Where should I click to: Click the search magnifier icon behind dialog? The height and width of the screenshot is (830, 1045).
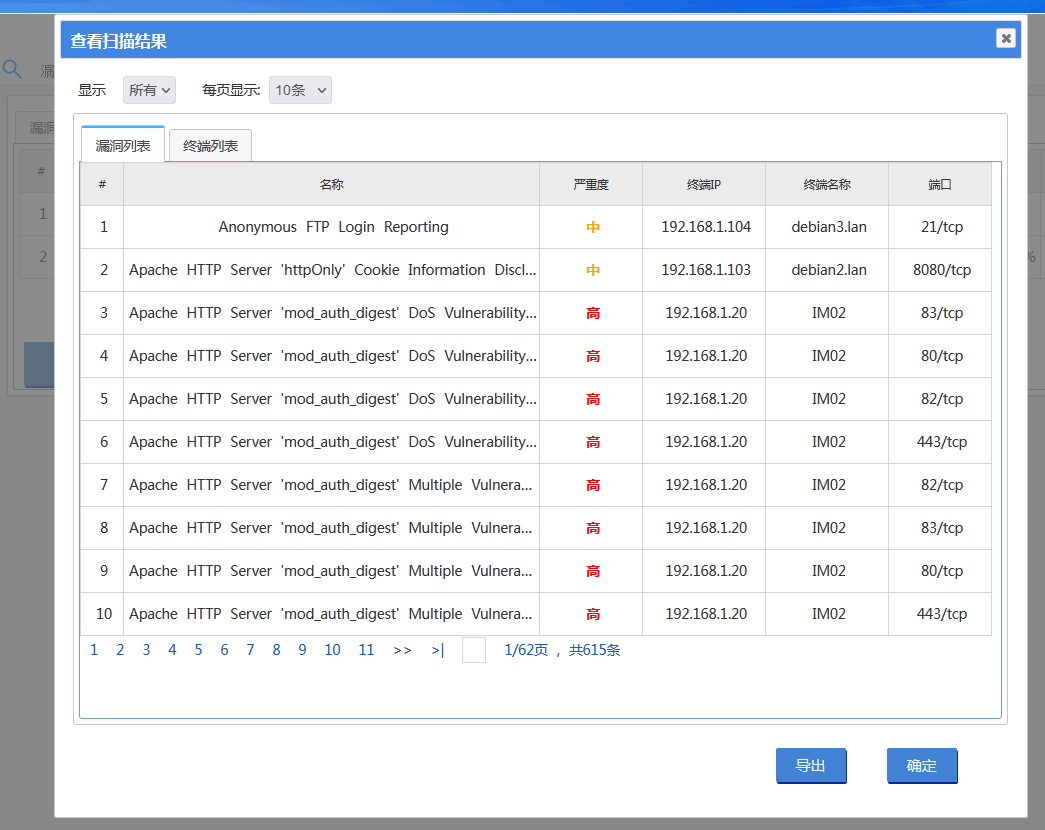(x=12, y=70)
